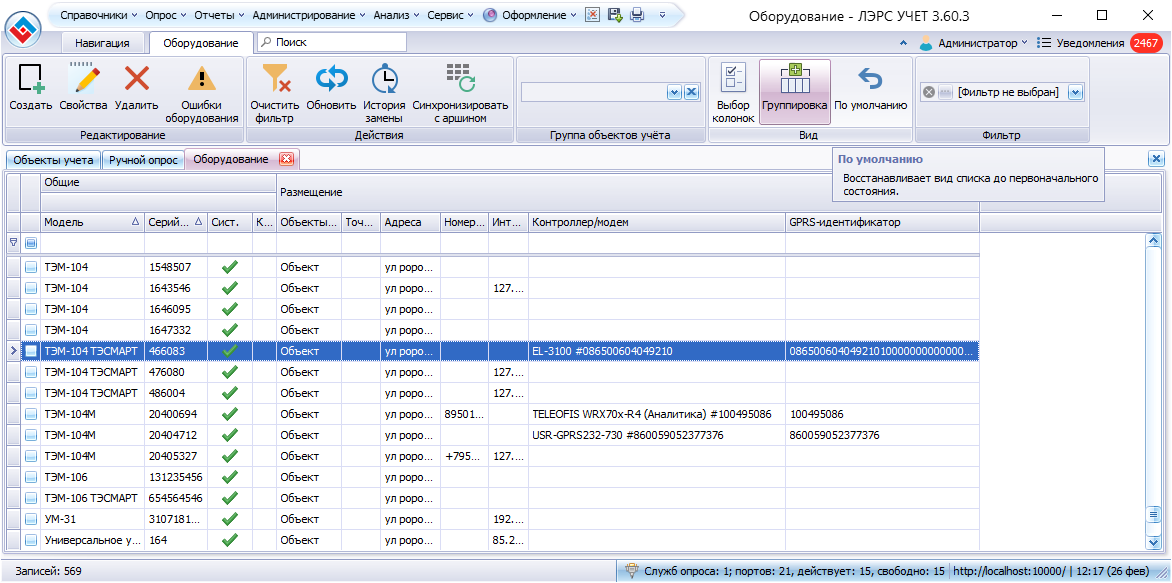The height and width of the screenshot is (583, 1172).
Task: Click the polling service icon in the status bar
Action: [632, 571]
